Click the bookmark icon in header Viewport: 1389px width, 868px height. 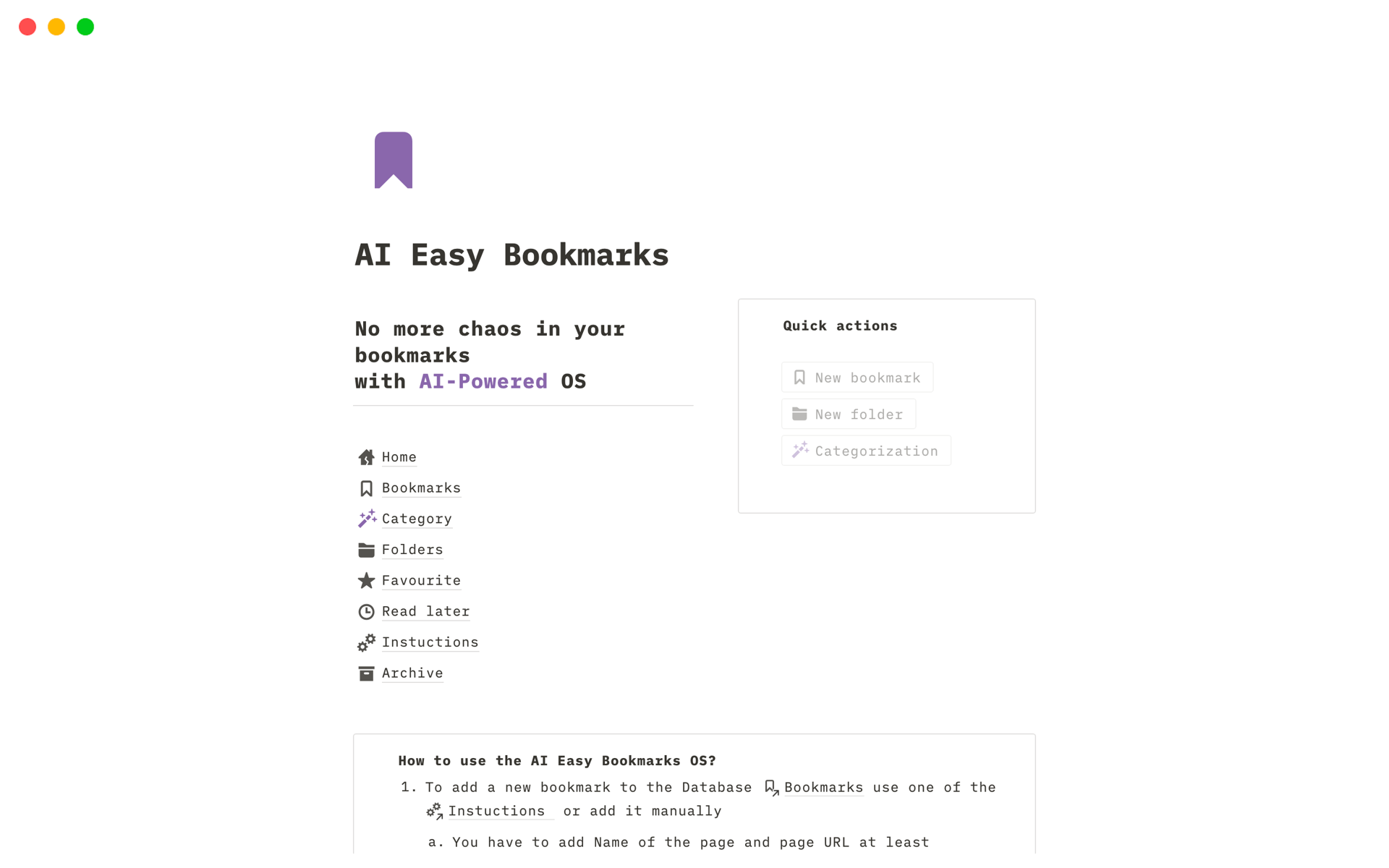click(x=394, y=160)
